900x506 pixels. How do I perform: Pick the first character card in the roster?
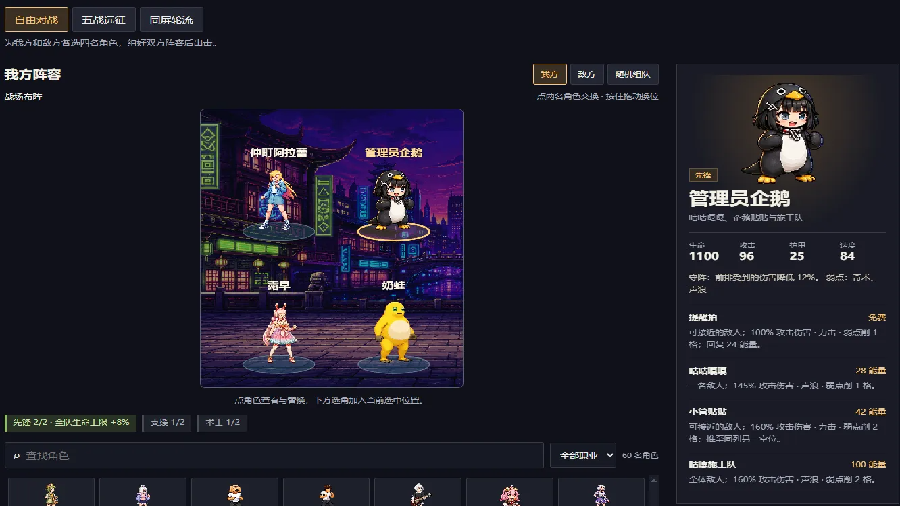click(x=51, y=493)
